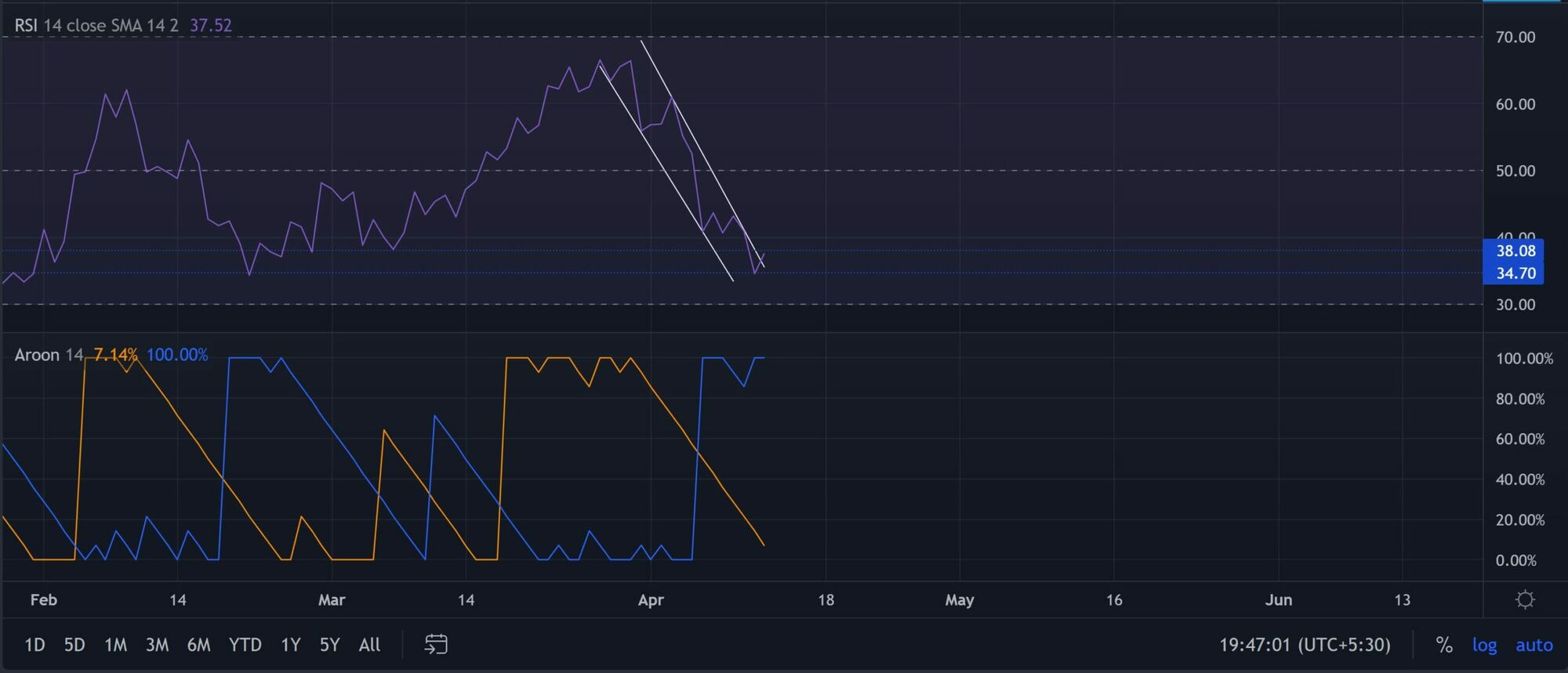This screenshot has width=1568, height=673.
Task: Click the 60.00% Aroon axis label
Action: point(1520,440)
